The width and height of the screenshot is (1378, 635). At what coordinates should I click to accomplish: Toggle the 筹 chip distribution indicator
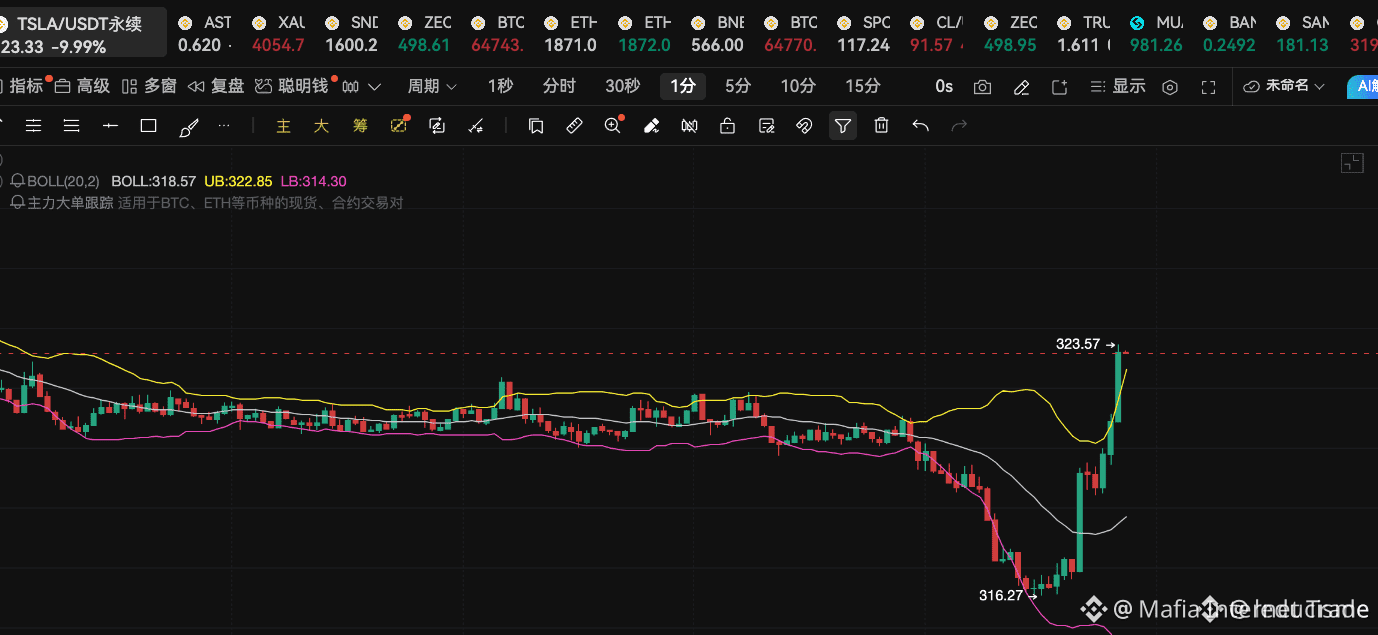point(360,126)
